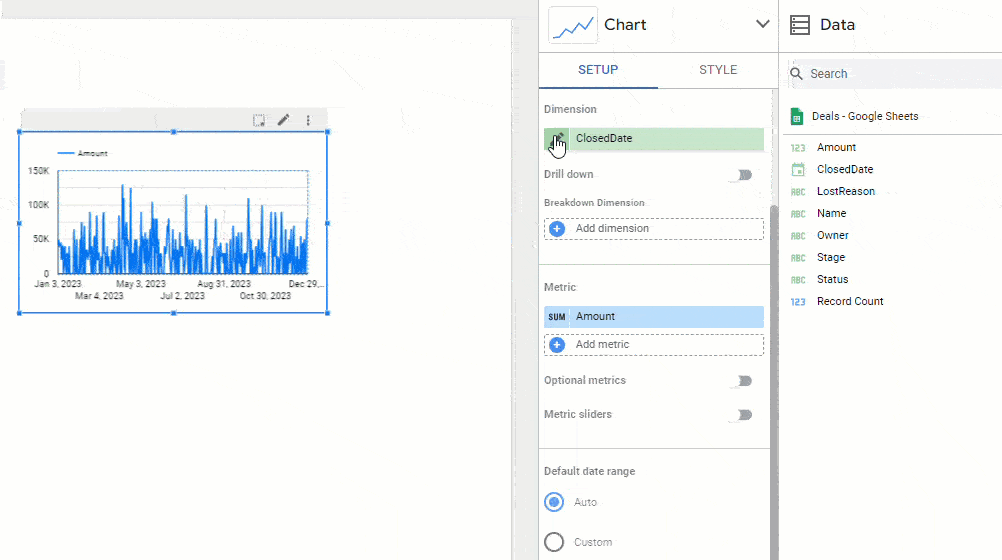This screenshot has width=1002, height=560.
Task: Click the numeric type icon beside Amount field
Action: 798,148
